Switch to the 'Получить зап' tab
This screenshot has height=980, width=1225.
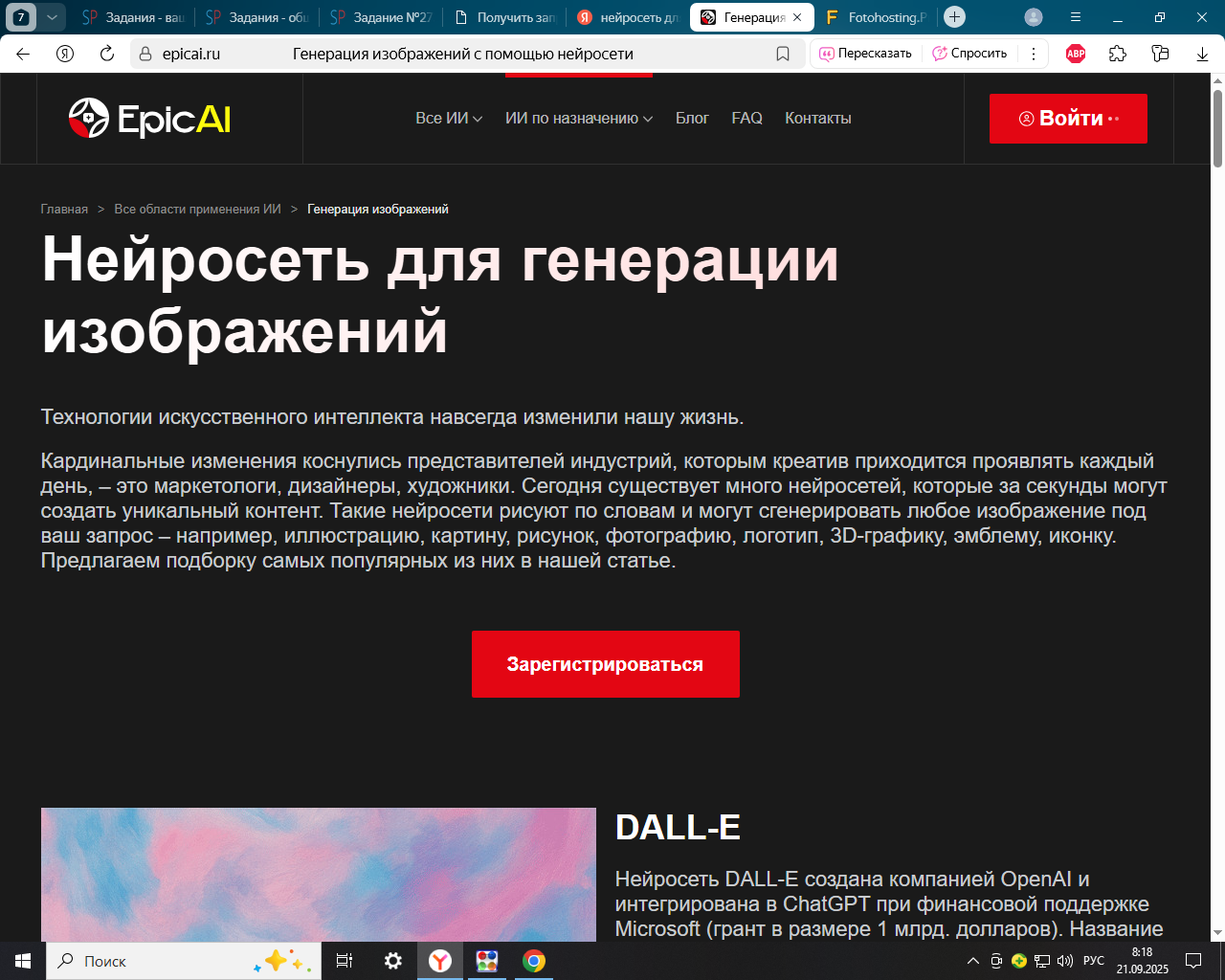coord(504,17)
